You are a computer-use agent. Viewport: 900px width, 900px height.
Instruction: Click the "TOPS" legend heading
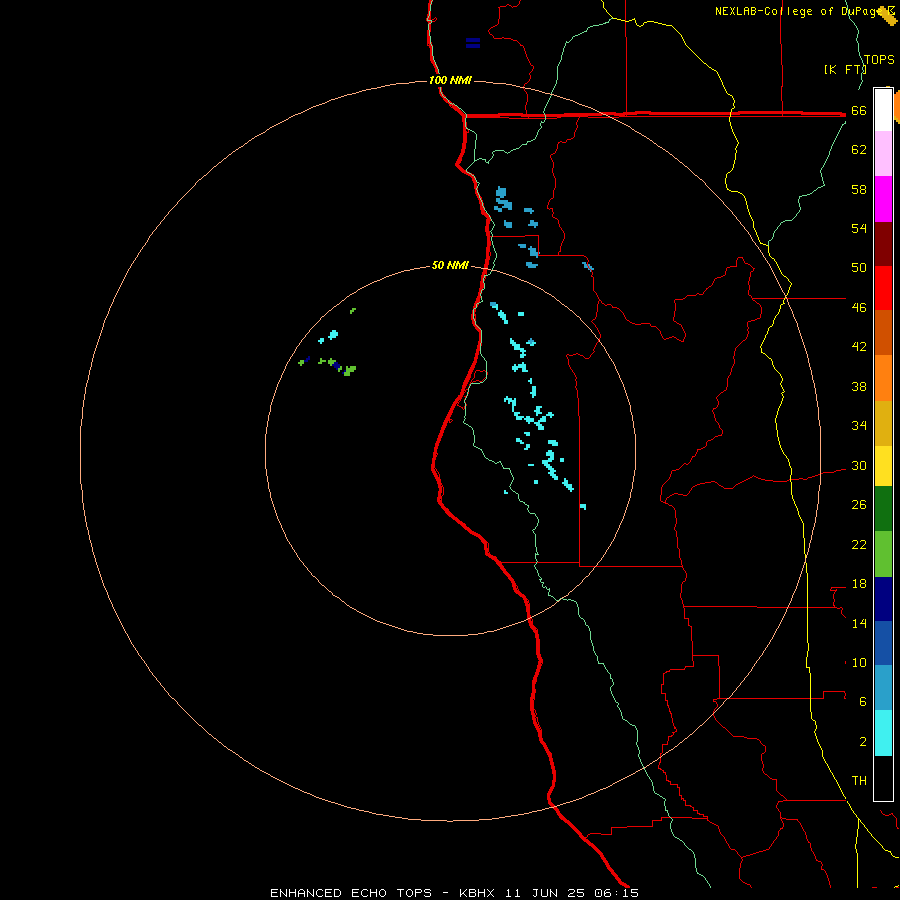879,59
